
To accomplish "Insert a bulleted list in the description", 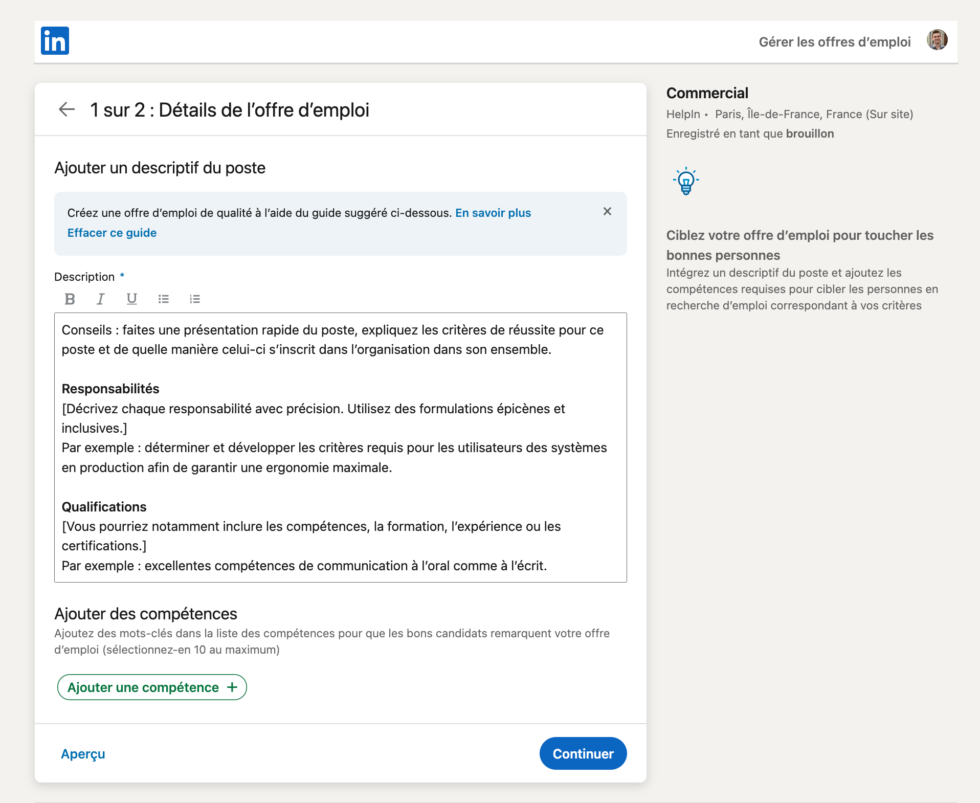I will [163, 298].
